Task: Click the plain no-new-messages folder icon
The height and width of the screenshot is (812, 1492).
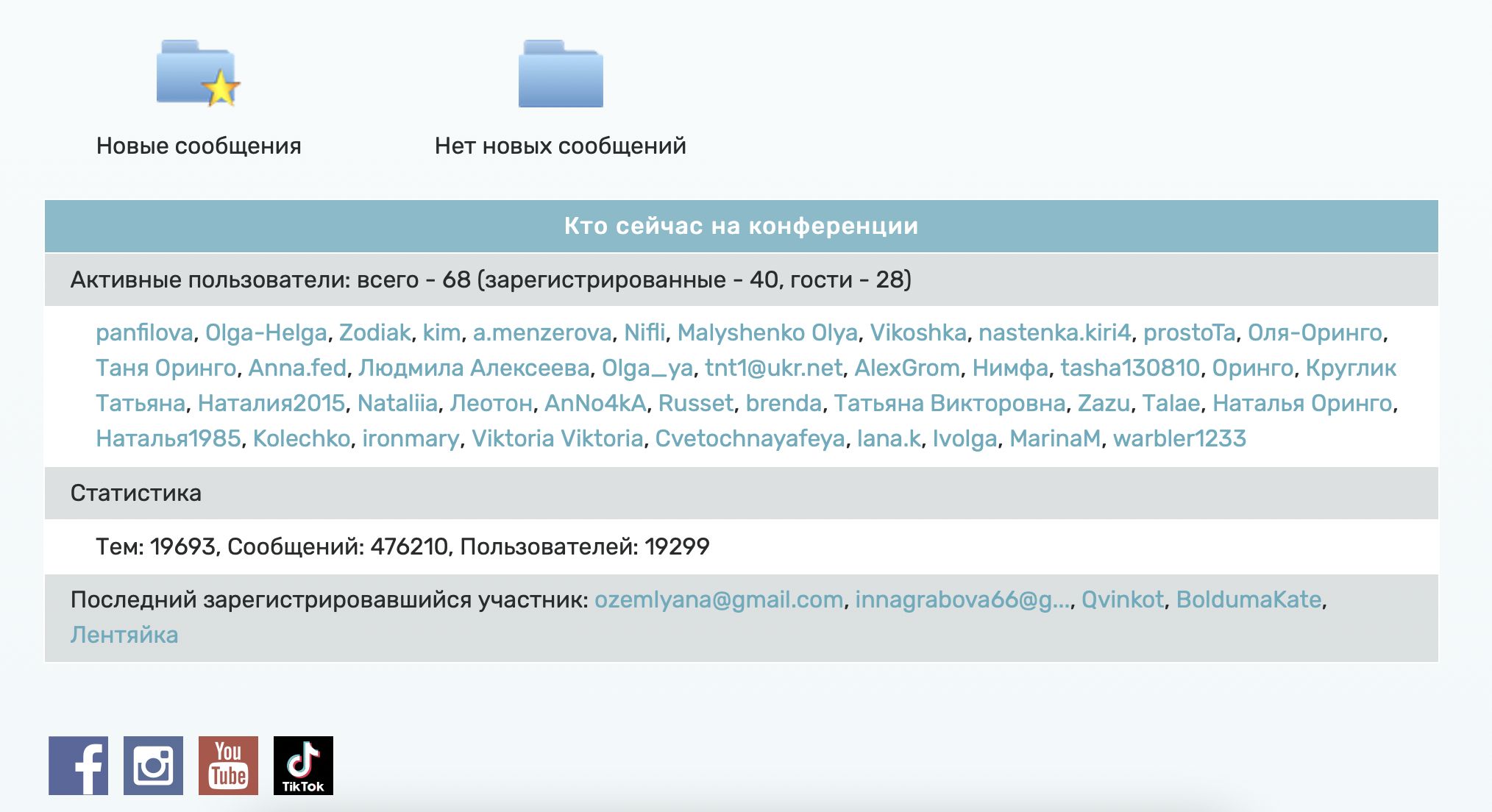Action: [561, 74]
